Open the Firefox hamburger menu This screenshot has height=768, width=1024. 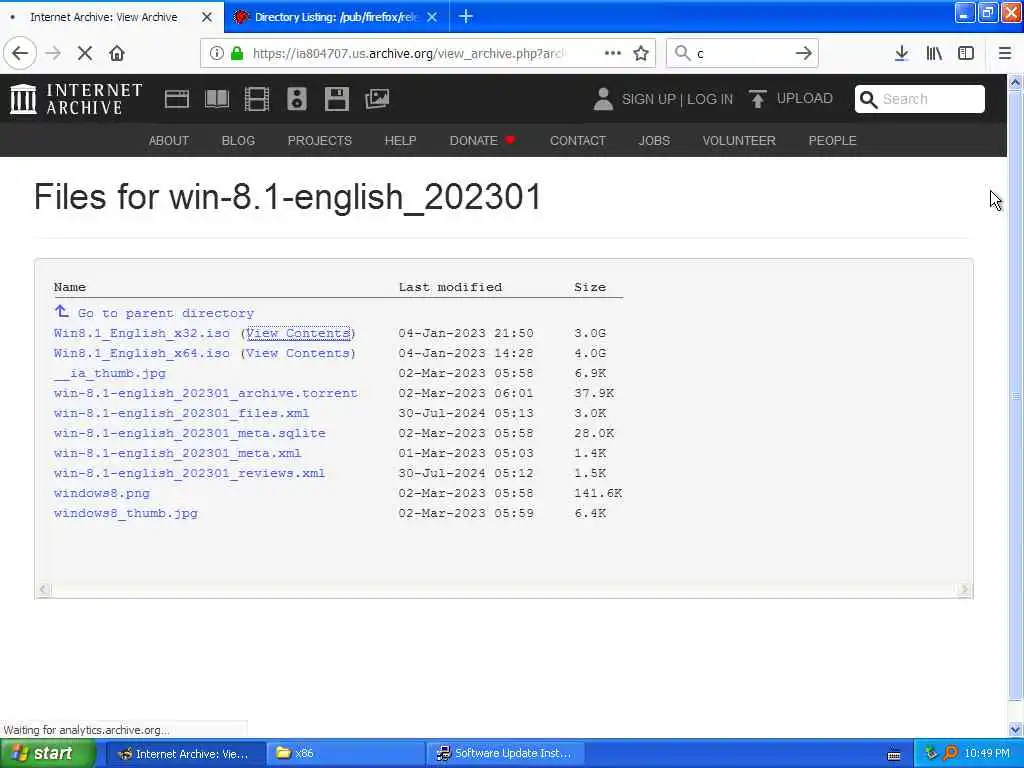pyautogui.click(x=1004, y=54)
